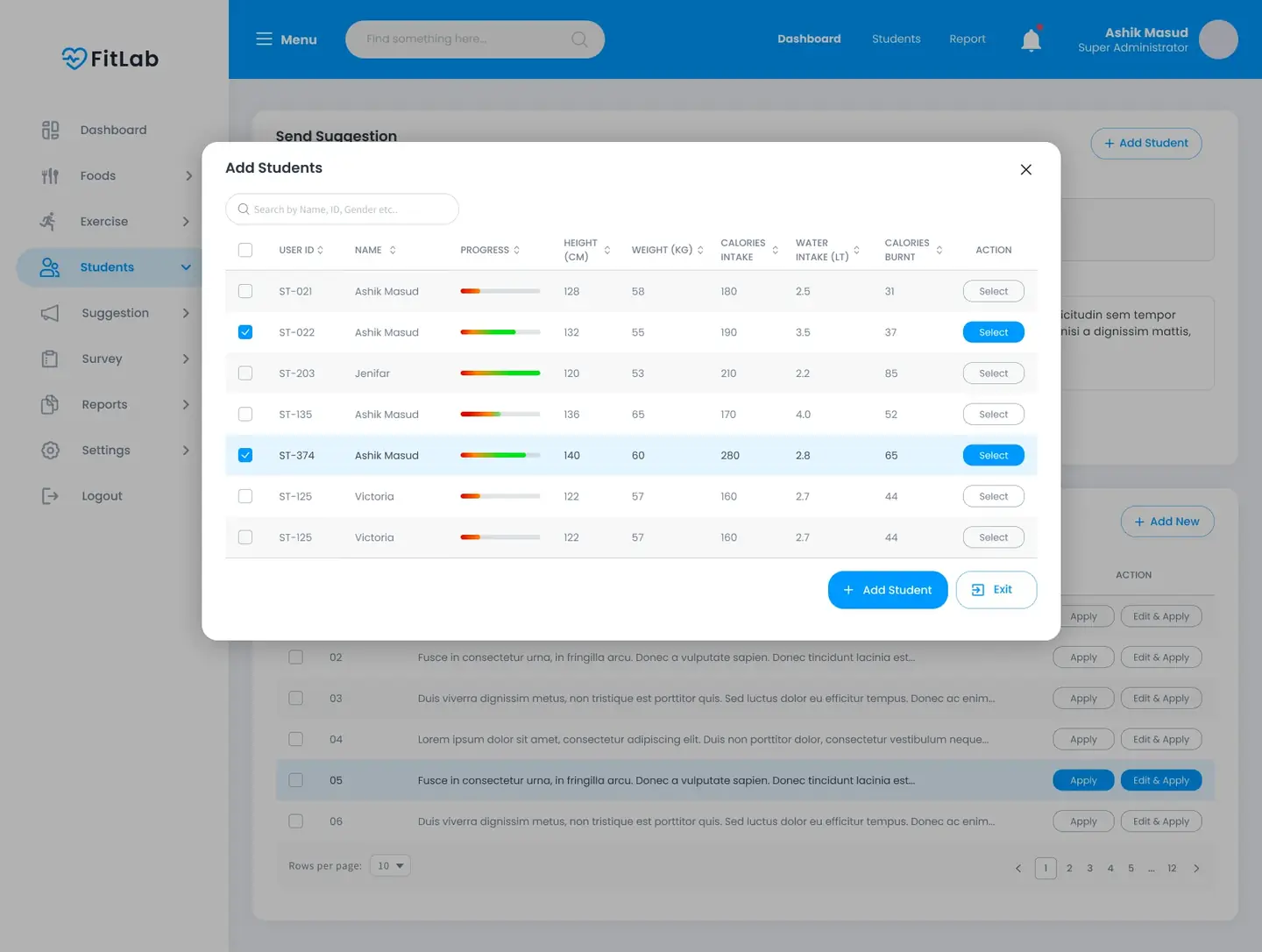Open the user profile avatar

click(x=1218, y=39)
